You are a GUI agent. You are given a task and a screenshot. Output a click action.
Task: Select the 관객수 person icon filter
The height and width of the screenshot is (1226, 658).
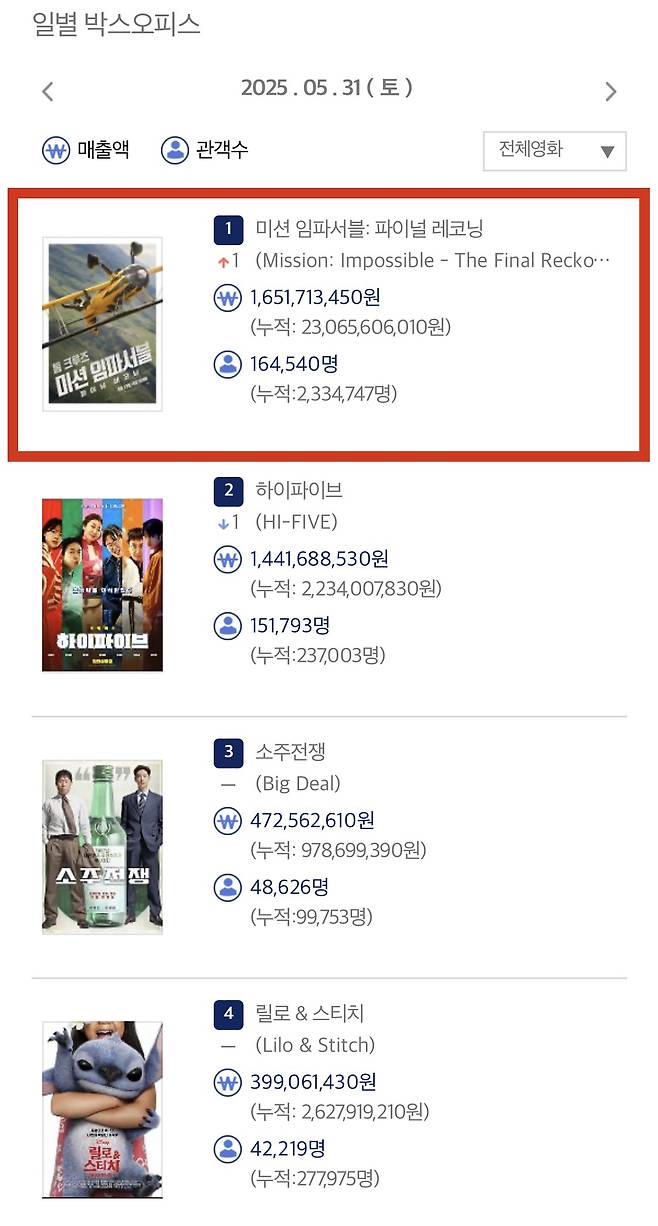(174, 150)
